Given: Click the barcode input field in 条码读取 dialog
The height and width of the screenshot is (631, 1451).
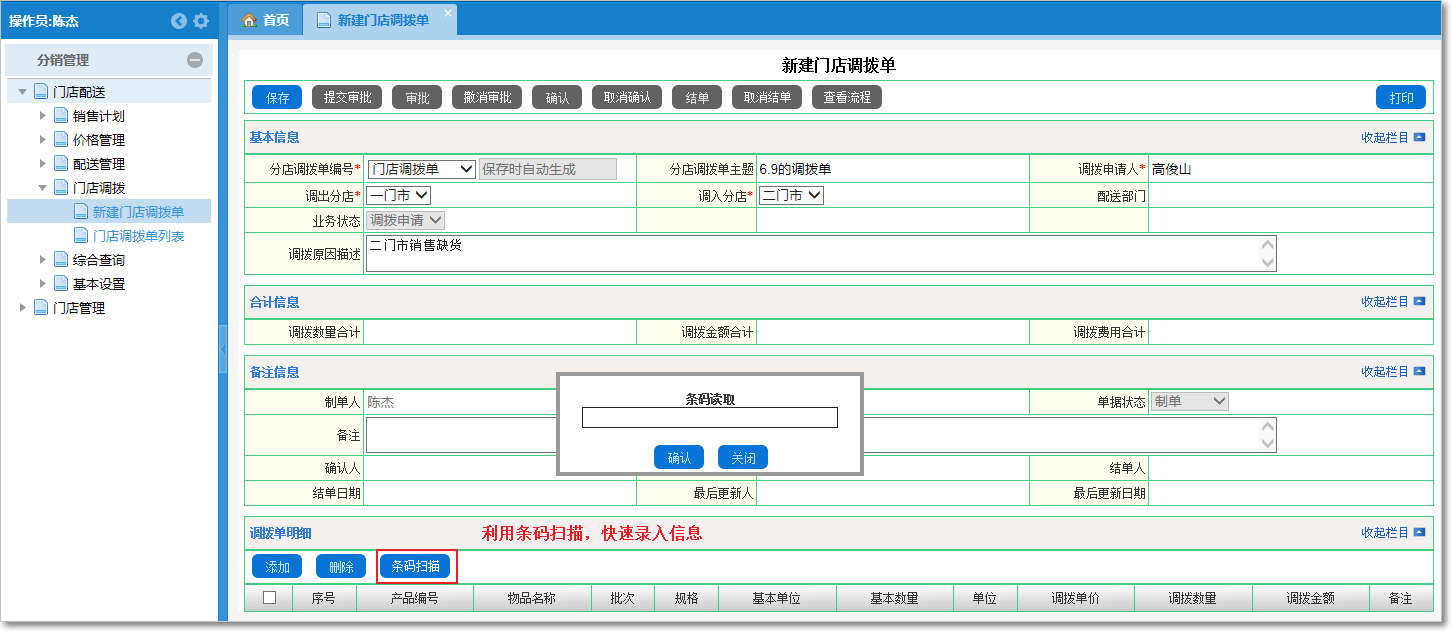Looking at the screenshot, I should (x=709, y=418).
